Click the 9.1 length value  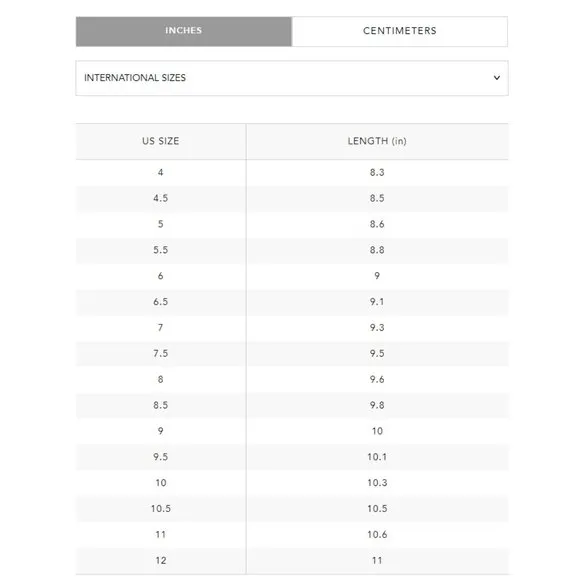(377, 302)
